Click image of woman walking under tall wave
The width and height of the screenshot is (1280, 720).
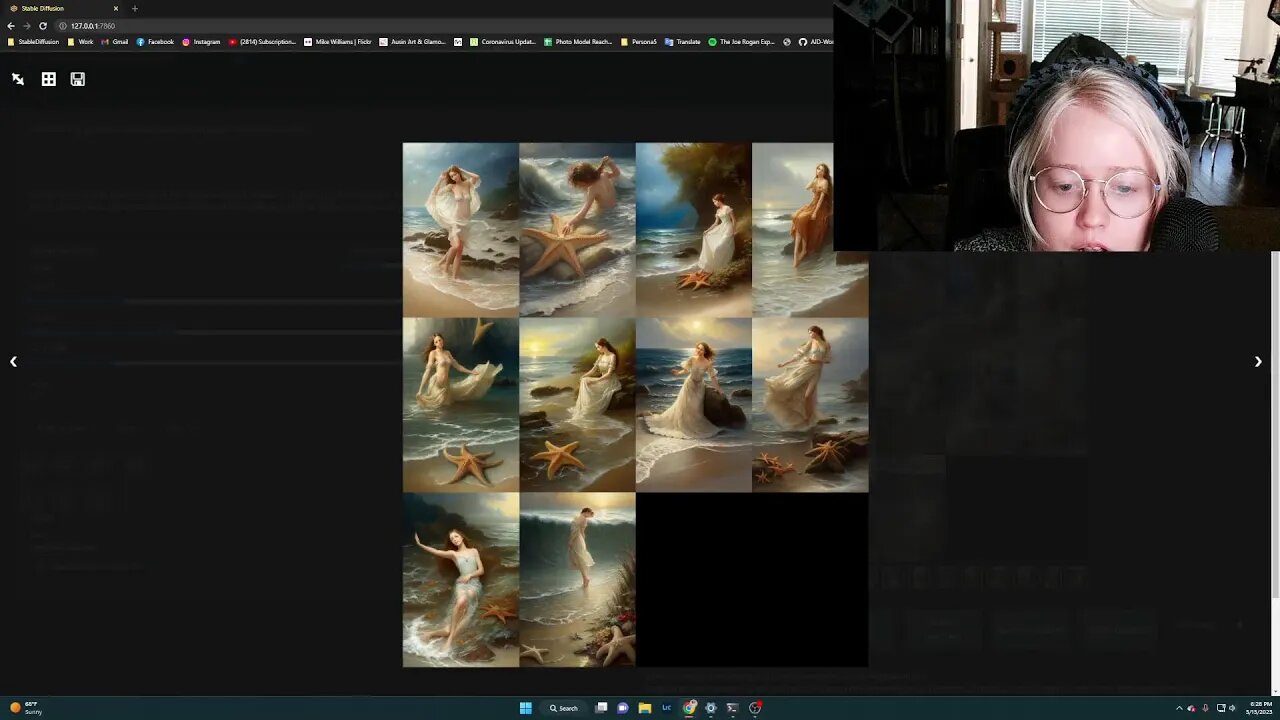click(x=577, y=580)
